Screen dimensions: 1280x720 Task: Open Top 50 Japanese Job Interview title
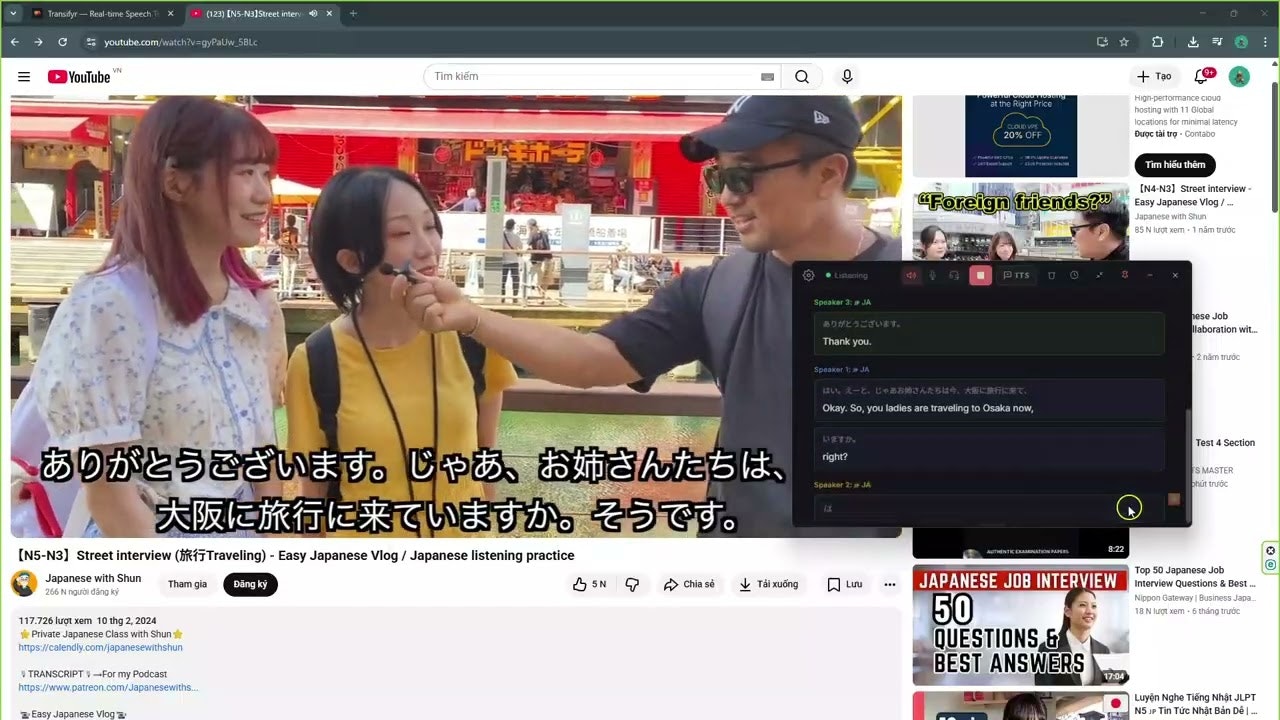(1195, 577)
